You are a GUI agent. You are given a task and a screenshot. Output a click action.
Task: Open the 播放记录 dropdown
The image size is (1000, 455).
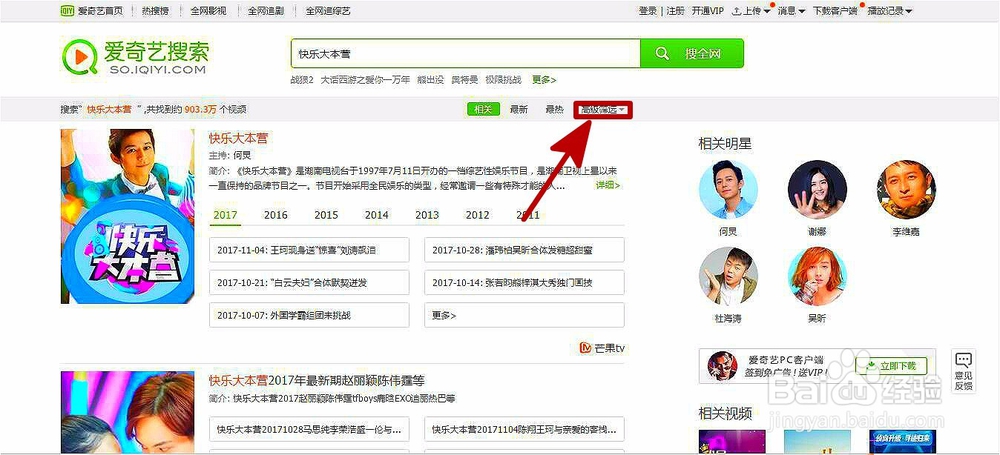click(890, 11)
